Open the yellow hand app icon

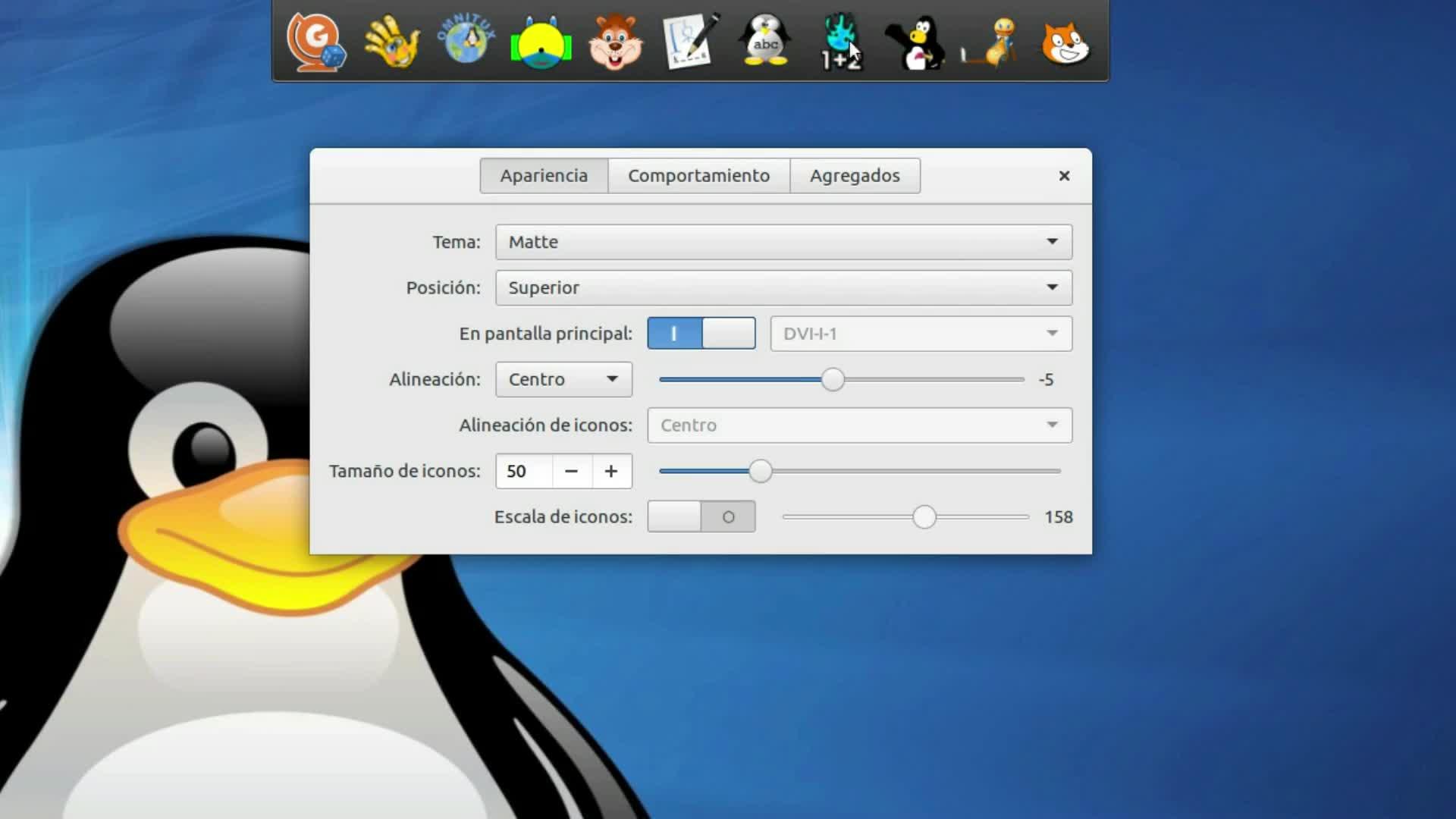point(391,42)
